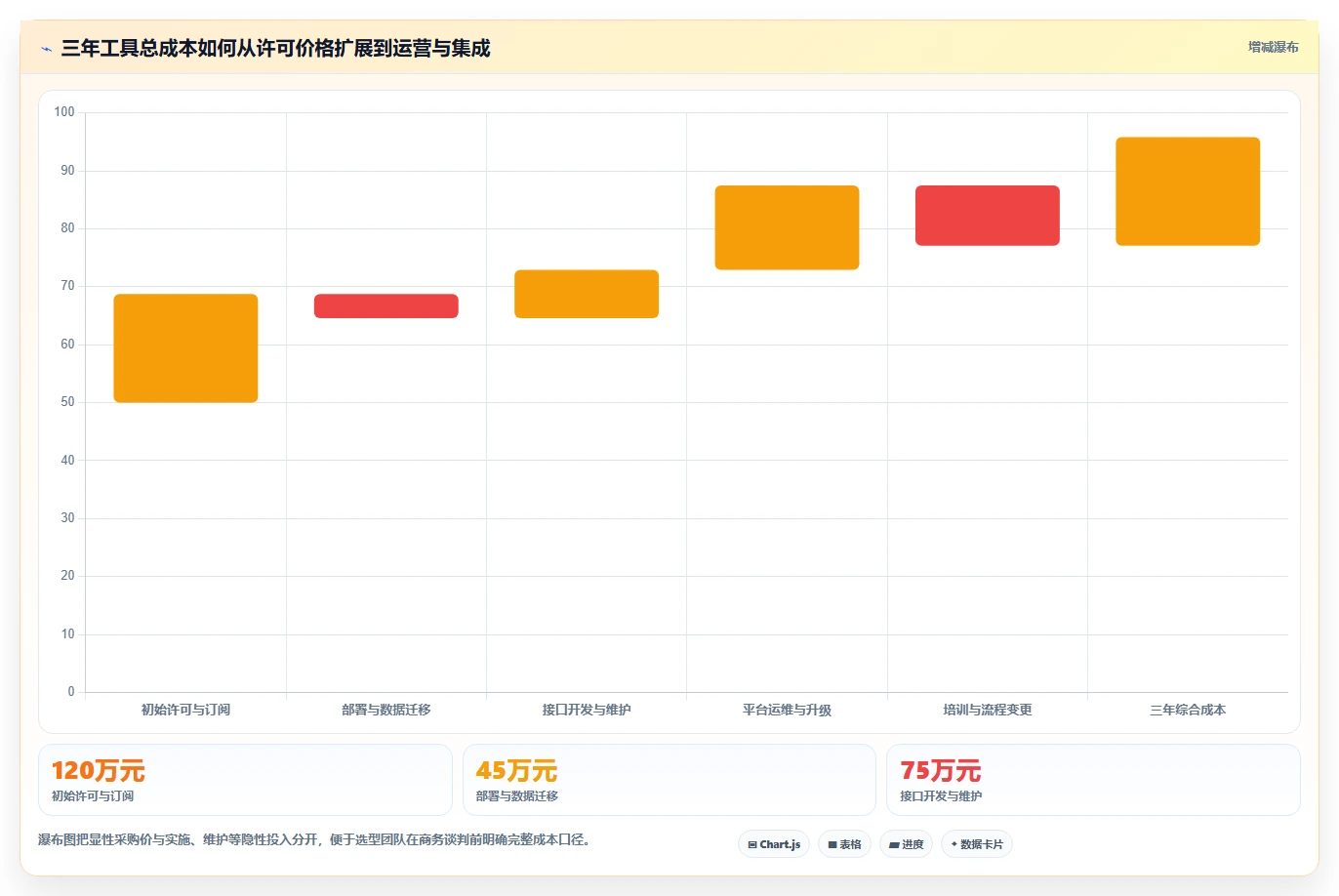Open the 120万元 data card
This screenshot has width=1339, height=896.
click(x=245, y=780)
